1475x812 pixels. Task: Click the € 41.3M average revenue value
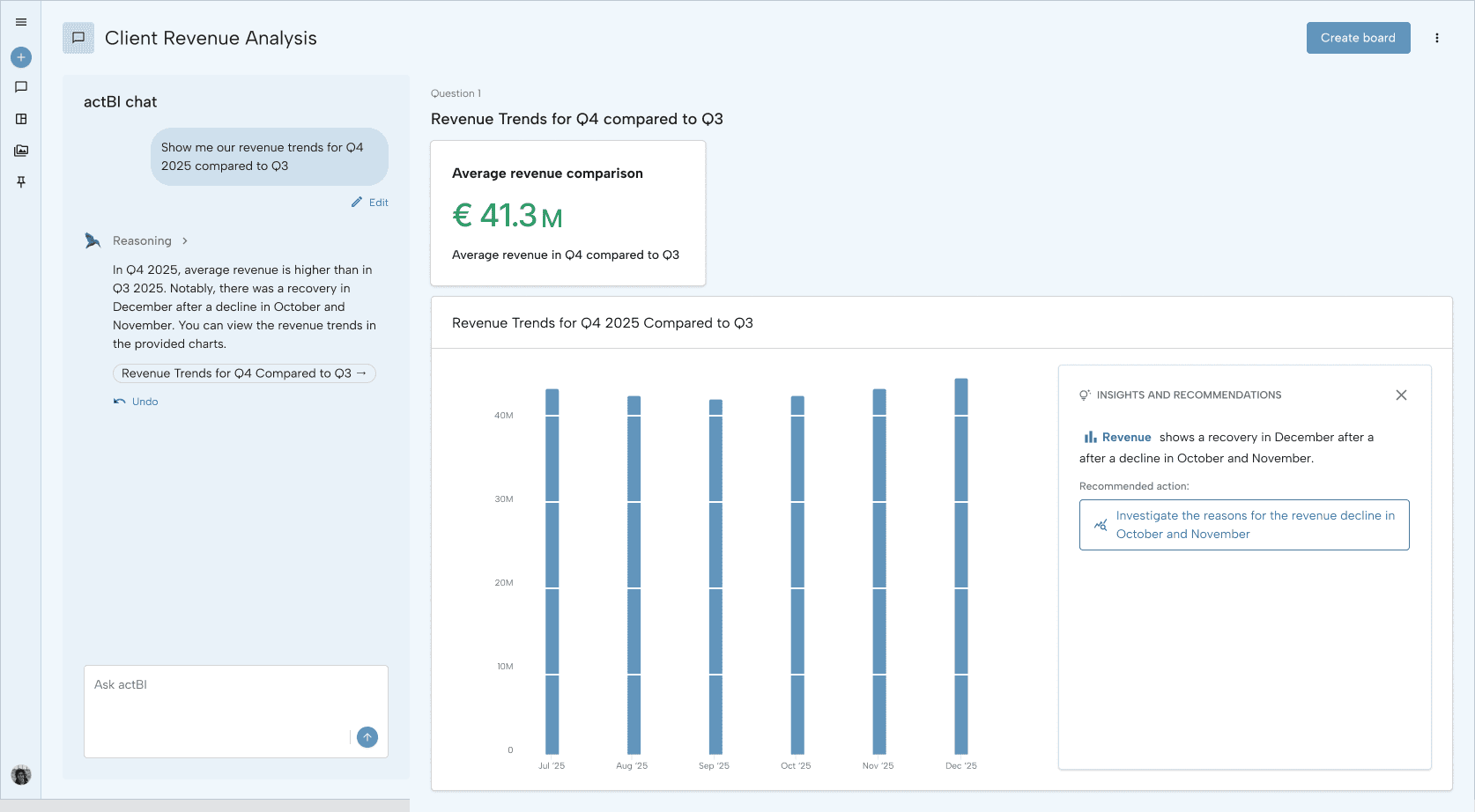pos(508,215)
